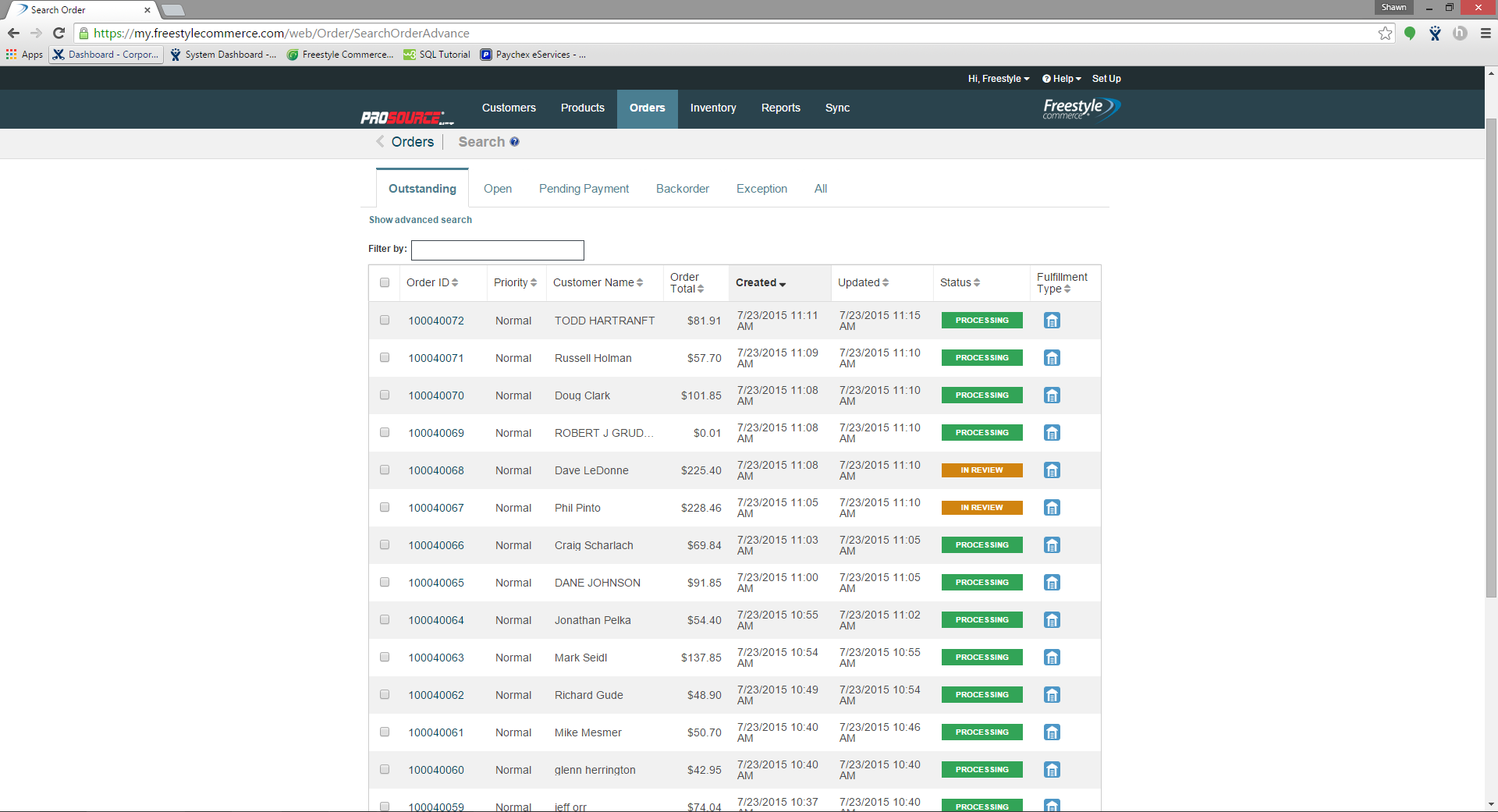This screenshot has height=812, width=1498.
Task: Toggle the Created column sort arrow
Action: (783, 285)
